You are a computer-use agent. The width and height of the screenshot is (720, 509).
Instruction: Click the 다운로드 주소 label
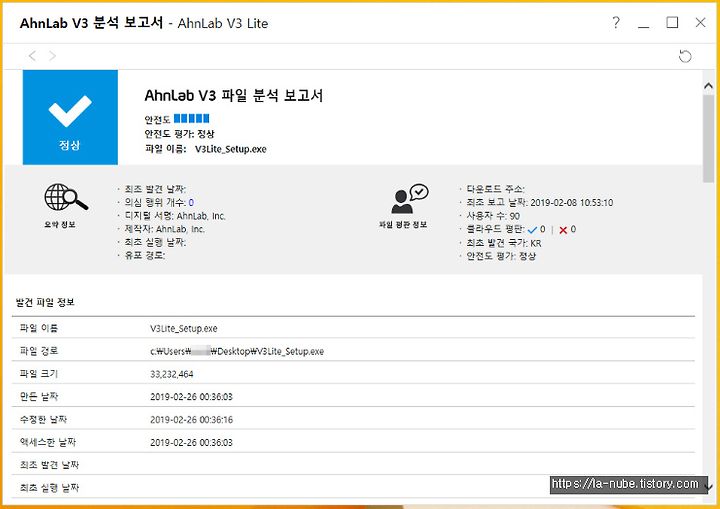tap(495, 189)
